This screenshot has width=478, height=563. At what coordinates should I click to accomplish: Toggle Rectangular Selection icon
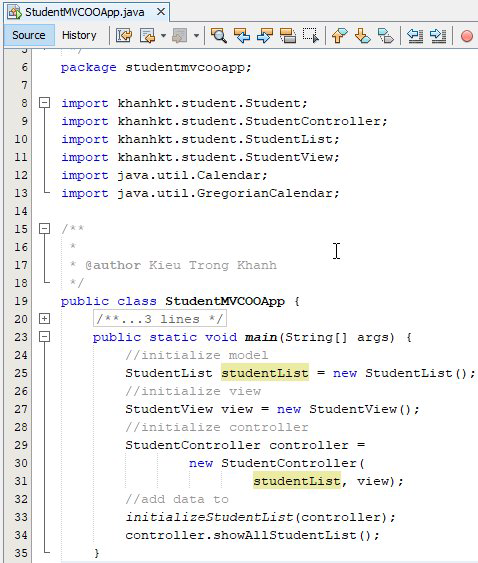click(x=310, y=36)
